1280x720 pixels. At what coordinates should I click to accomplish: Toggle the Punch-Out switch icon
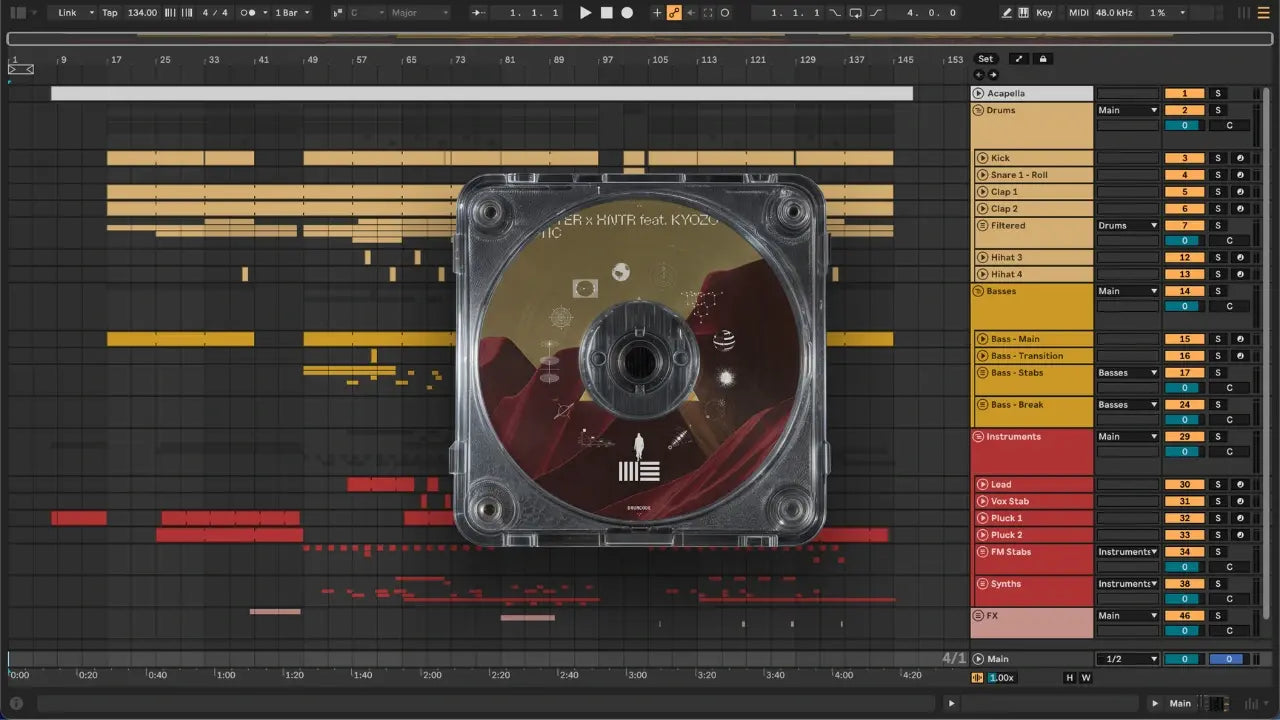click(x=876, y=13)
